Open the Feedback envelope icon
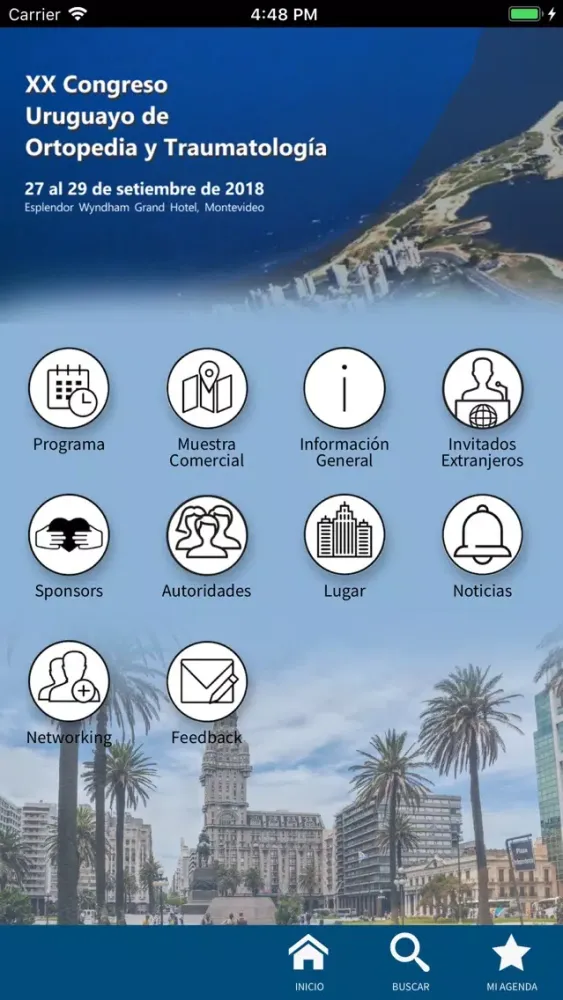563x1000 pixels. (207, 681)
